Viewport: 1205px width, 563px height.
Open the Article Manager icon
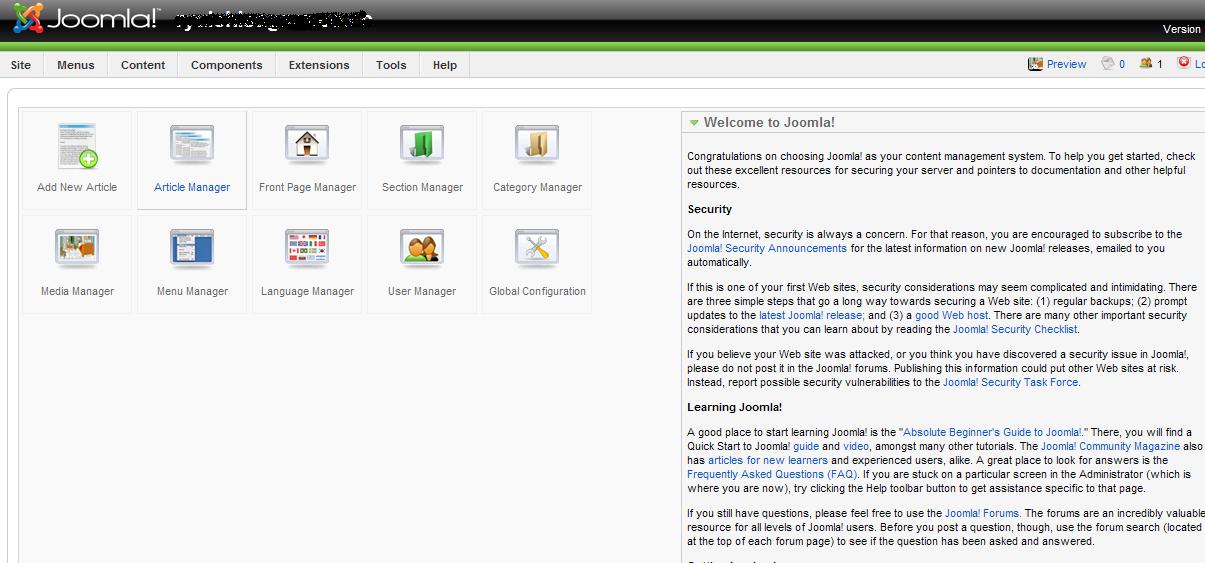192,159
